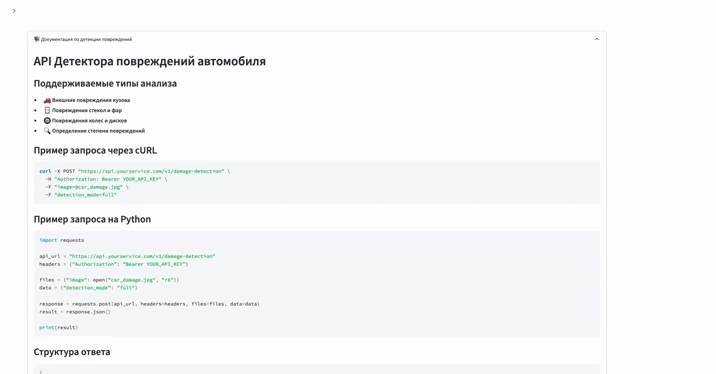Click the 'Повреждения колес и дисков' list item
716x374 pixels.
pyautogui.click(x=90, y=121)
